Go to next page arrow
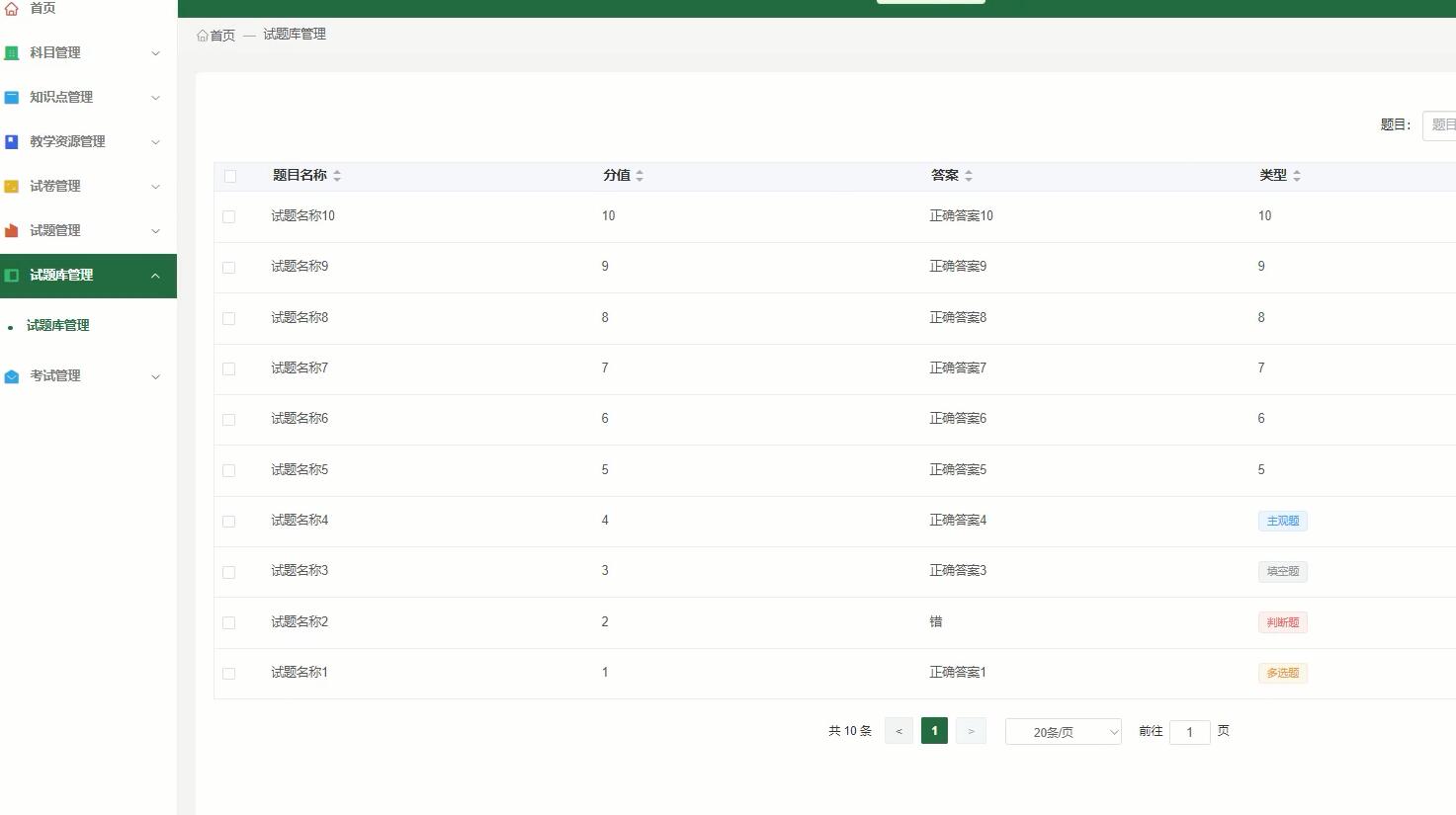 [x=971, y=731]
